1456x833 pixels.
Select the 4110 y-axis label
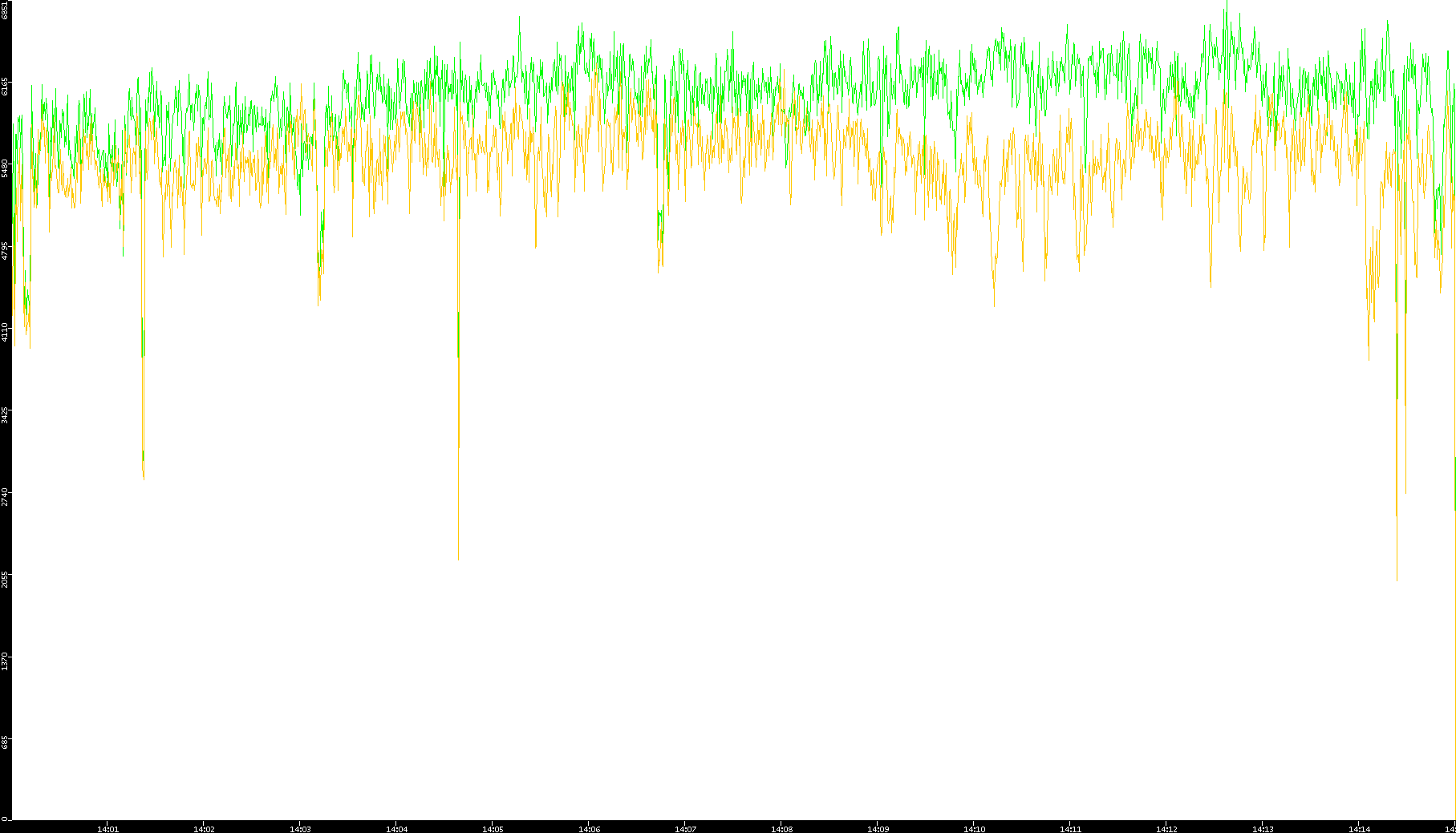pyautogui.click(x=5, y=332)
